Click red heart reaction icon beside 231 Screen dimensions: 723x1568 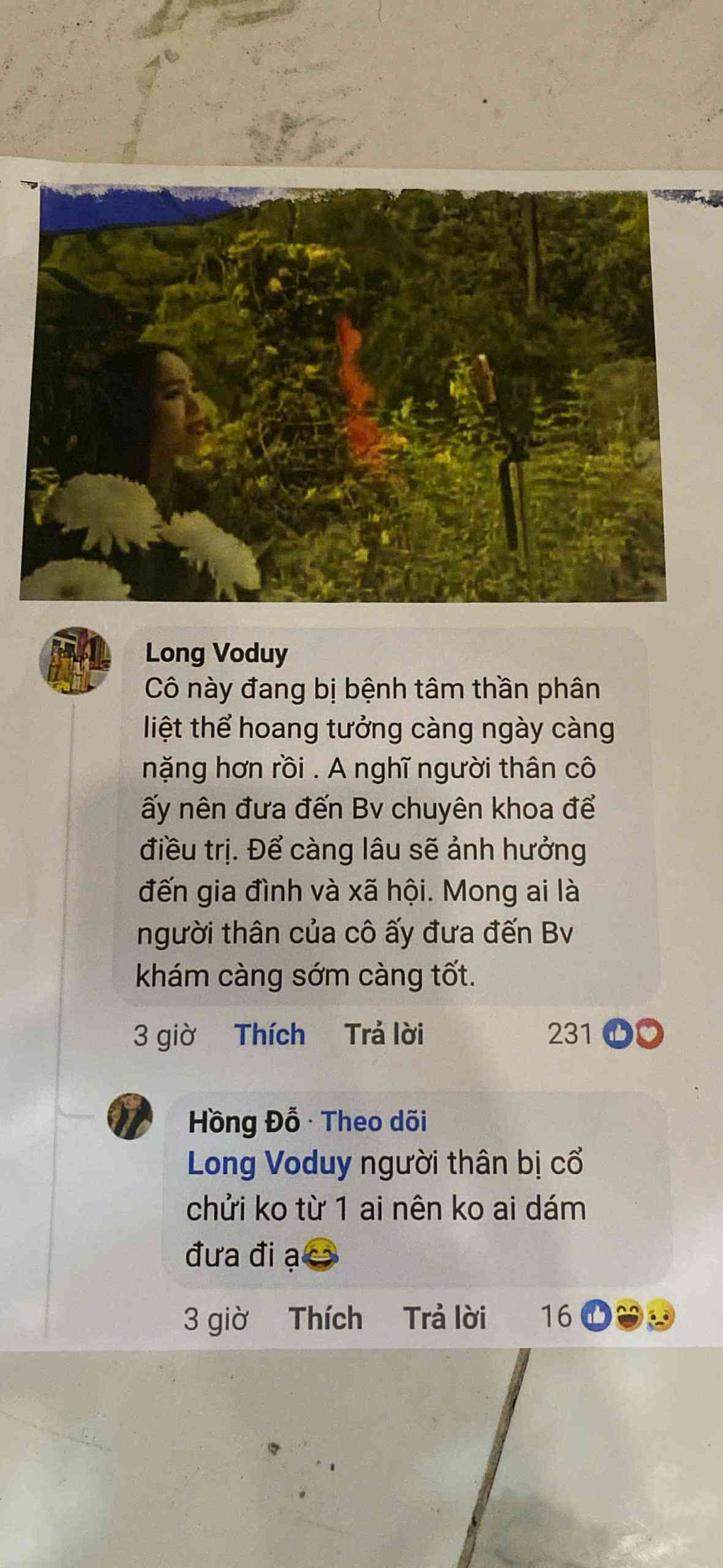(648, 1035)
